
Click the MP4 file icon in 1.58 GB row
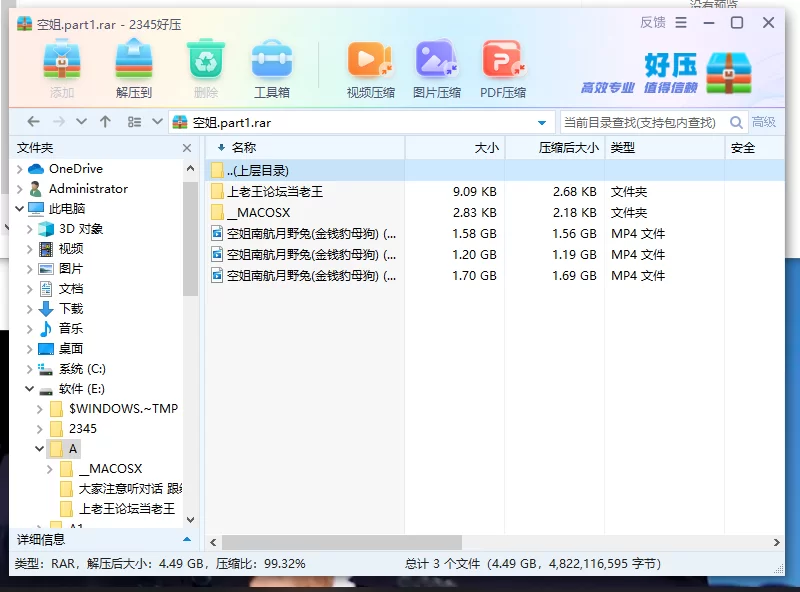click(x=217, y=234)
